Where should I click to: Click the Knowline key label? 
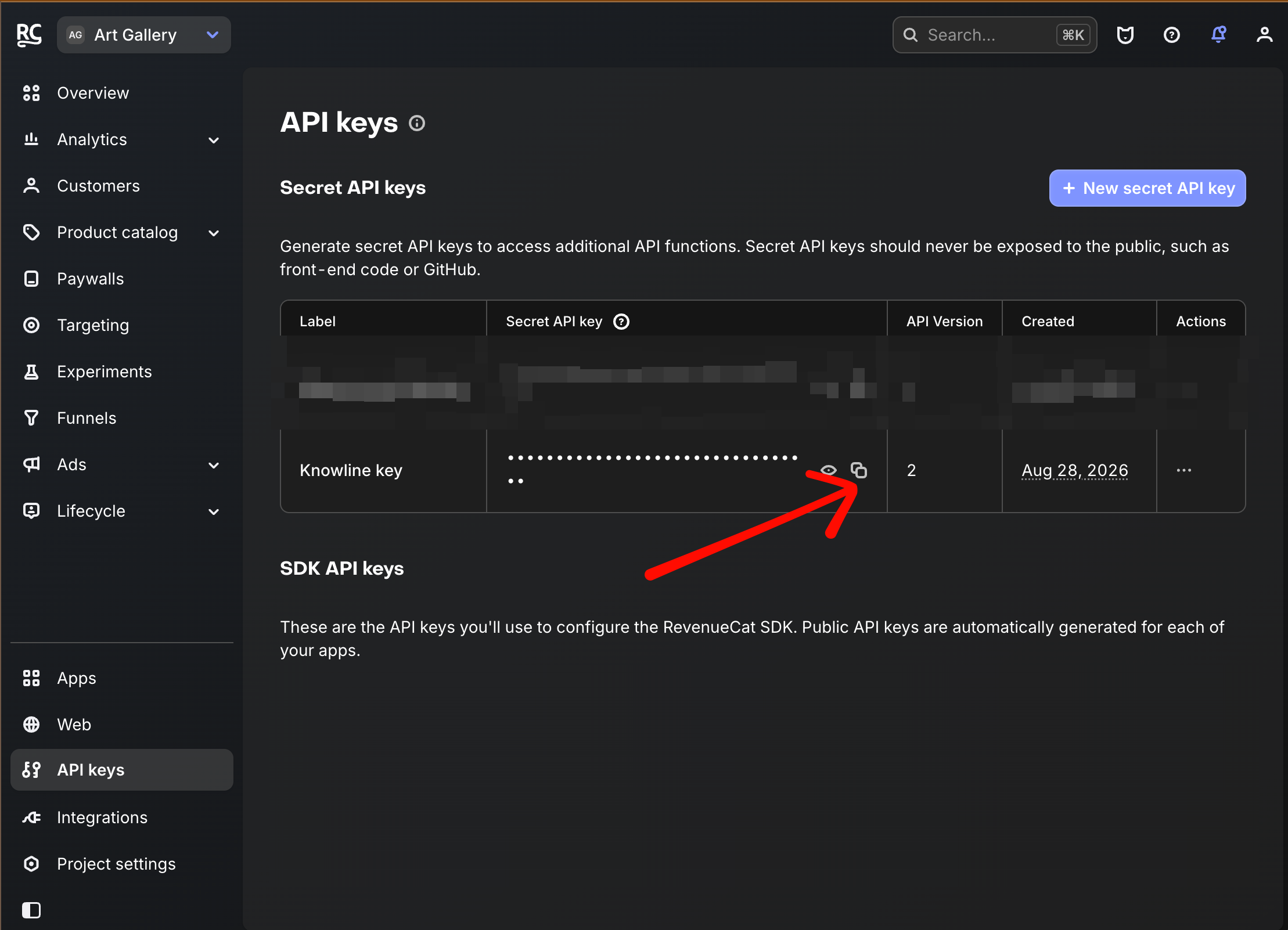pos(351,470)
